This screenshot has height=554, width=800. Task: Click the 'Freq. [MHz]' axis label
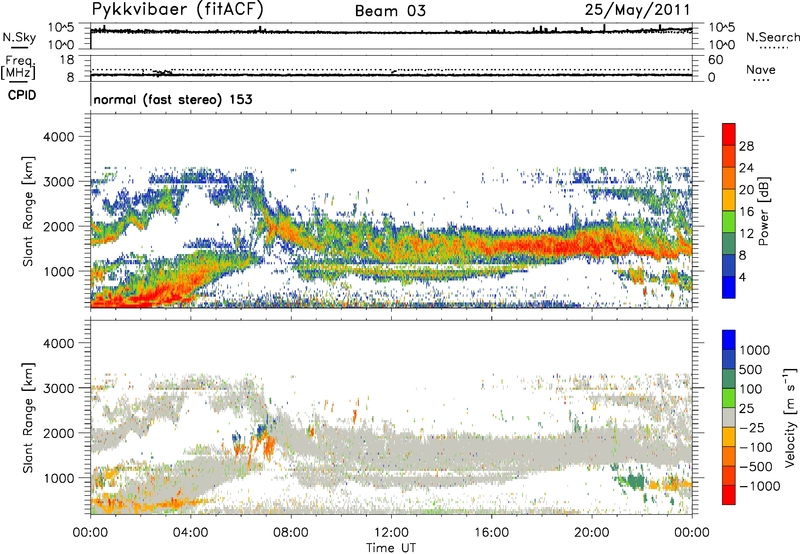pos(18,67)
